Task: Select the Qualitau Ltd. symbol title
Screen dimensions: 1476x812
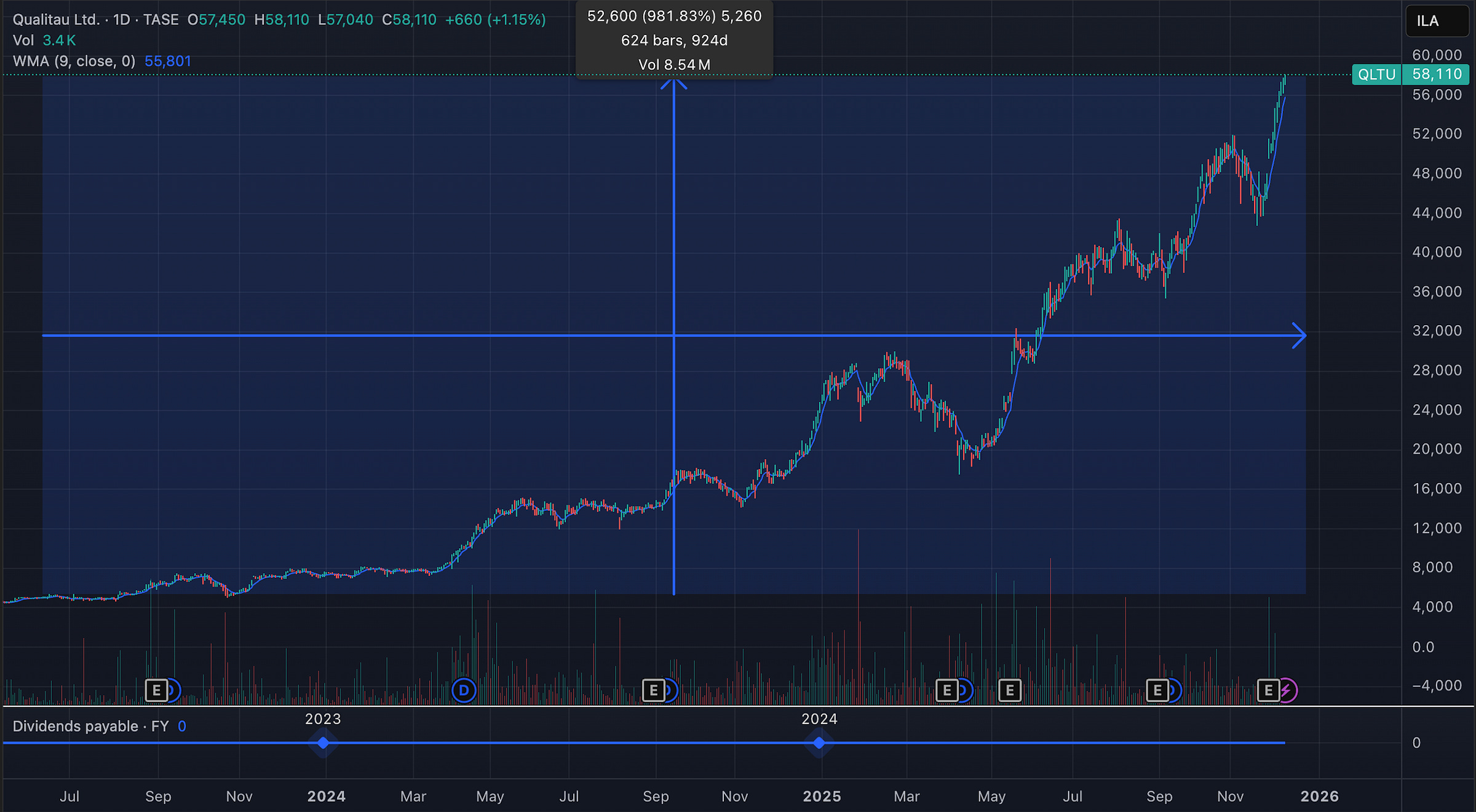Action: coord(56,20)
